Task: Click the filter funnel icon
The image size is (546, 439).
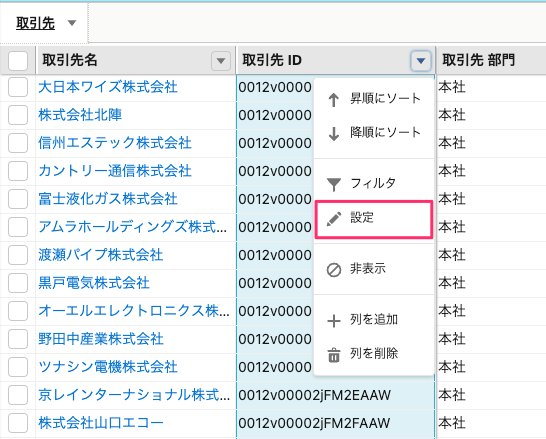Action: click(334, 184)
